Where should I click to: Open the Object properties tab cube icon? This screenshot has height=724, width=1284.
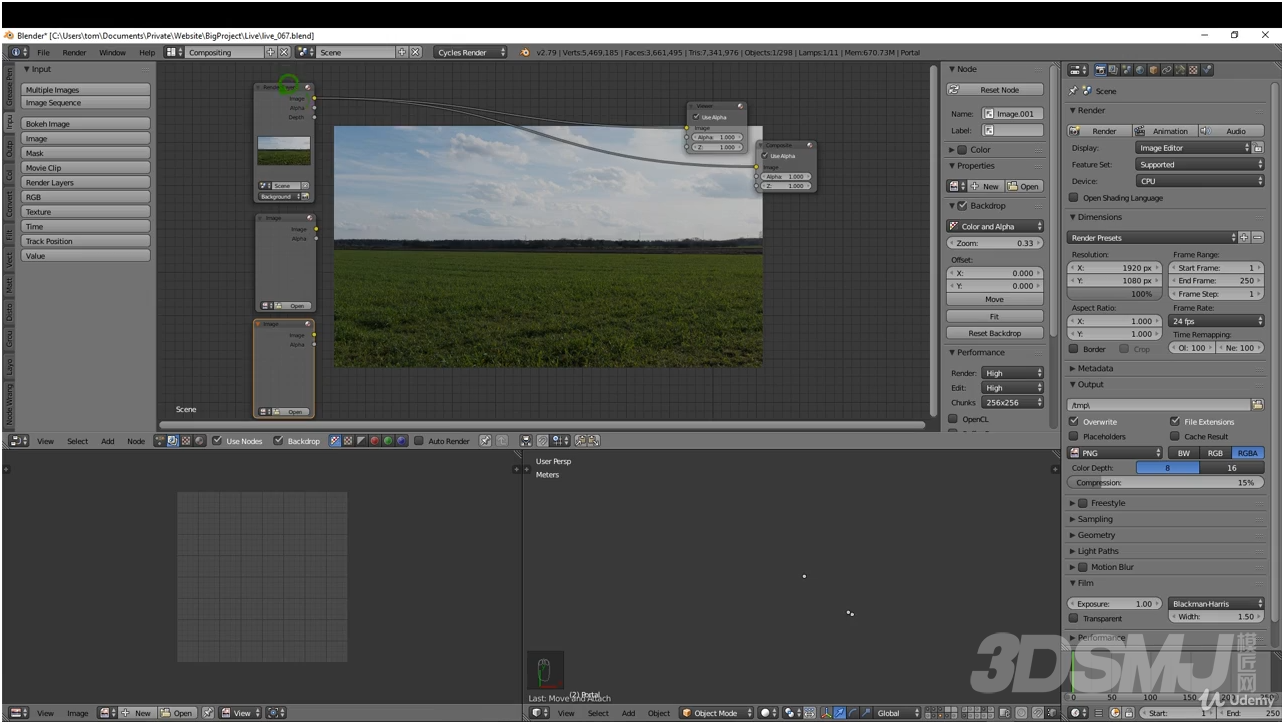(1153, 70)
